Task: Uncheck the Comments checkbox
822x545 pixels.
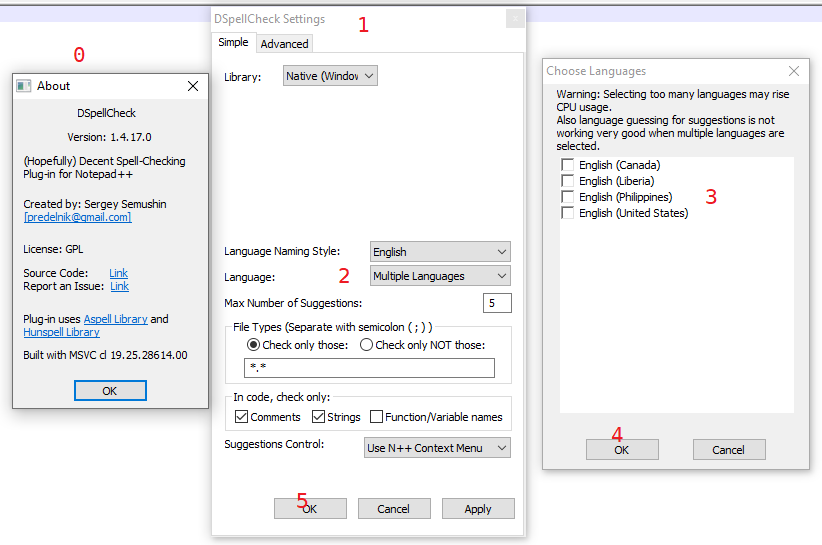Action: tap(241, 417)
